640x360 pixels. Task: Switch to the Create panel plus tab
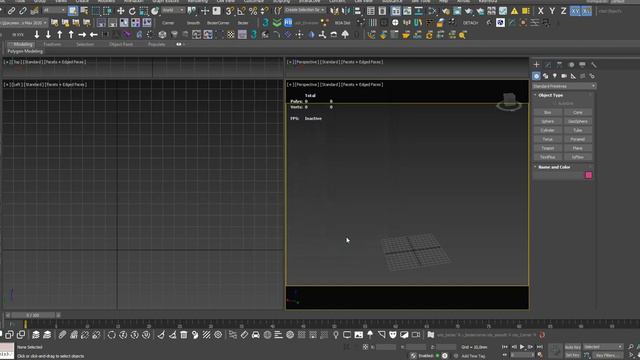pyautogui.click(x=536, y=64)
